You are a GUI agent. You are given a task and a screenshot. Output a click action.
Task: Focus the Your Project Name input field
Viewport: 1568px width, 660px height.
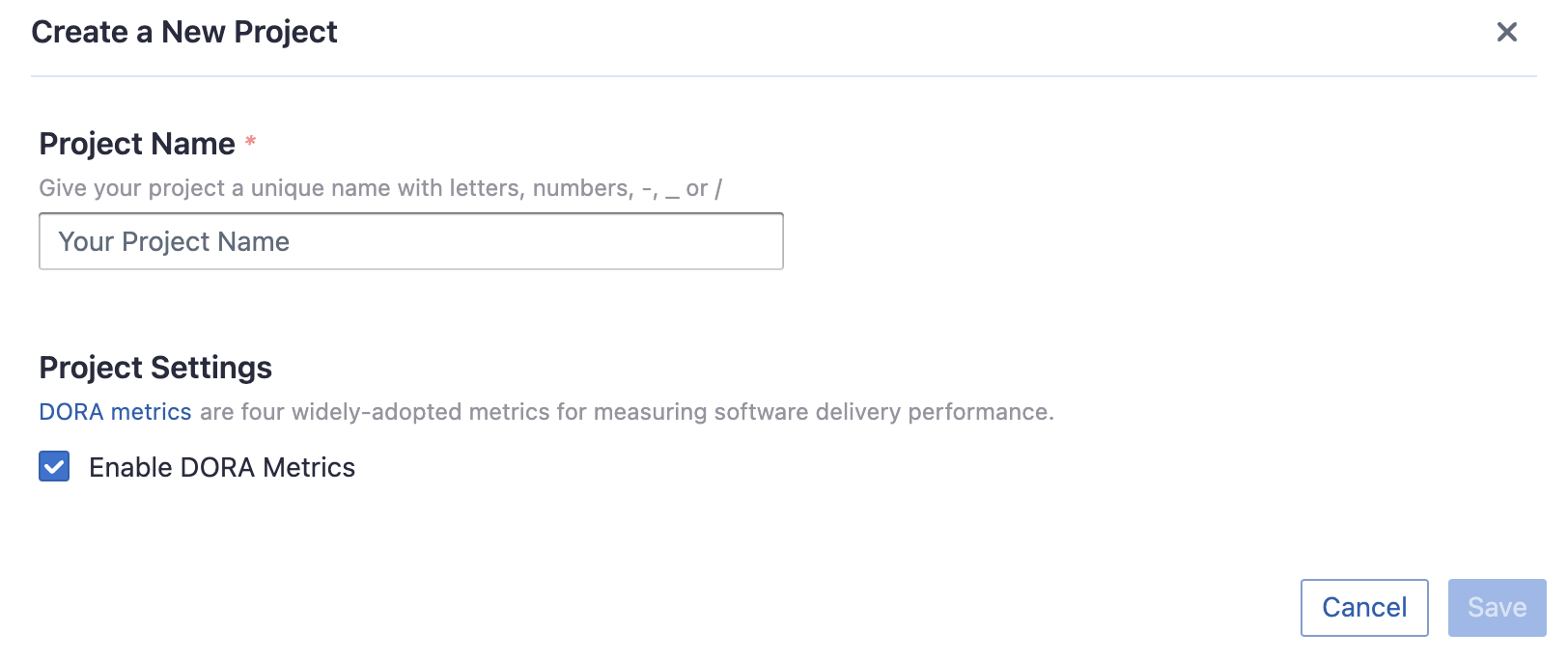point(410,241)
